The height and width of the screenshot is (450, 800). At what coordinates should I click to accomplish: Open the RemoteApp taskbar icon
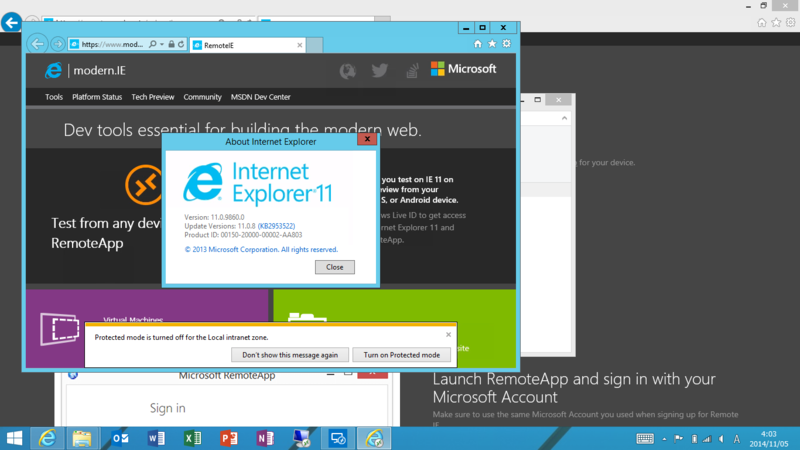click(x=337, y=438)
